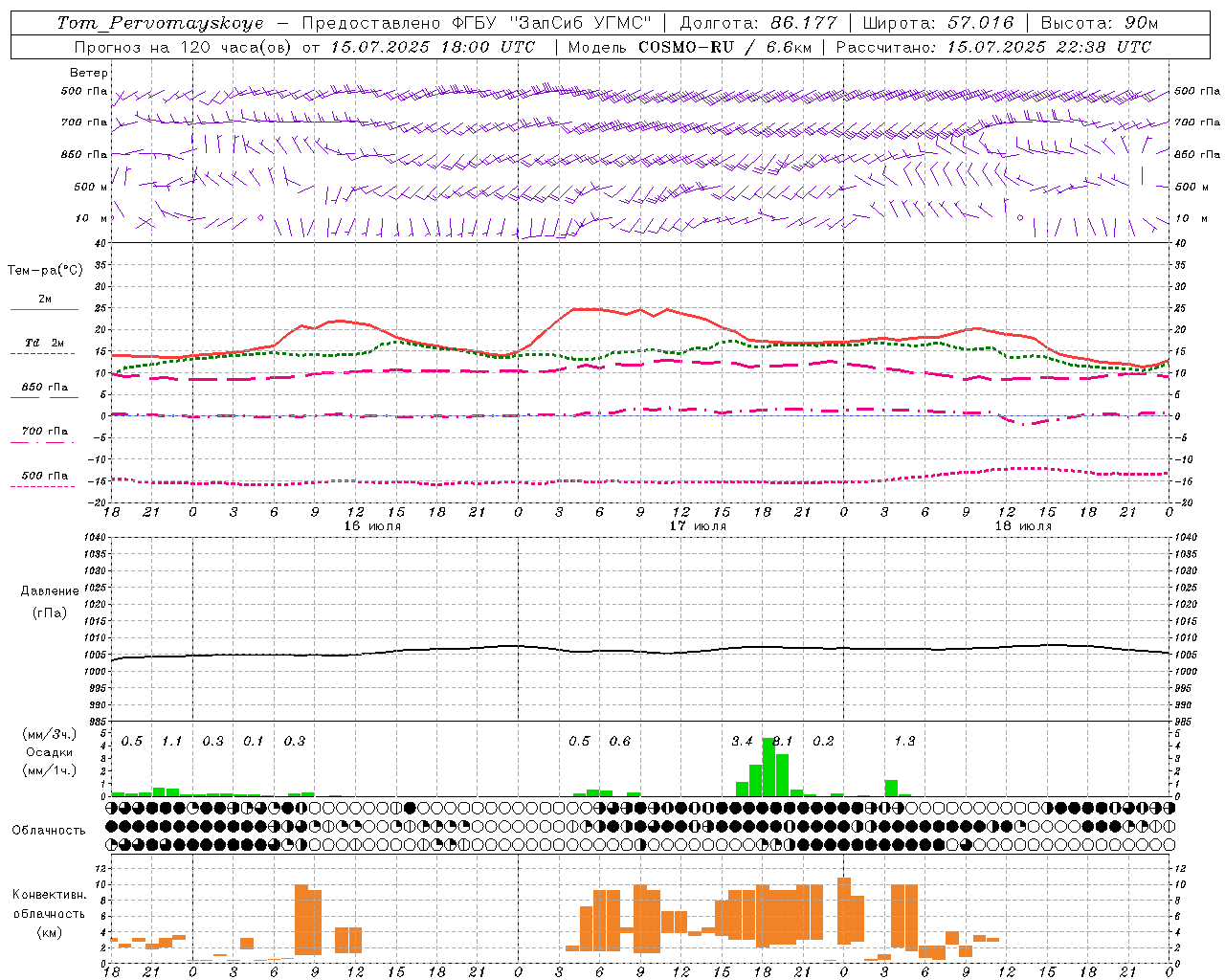Image resolution: width=1225 pixels, height=980 pixels.
Task: Click the "Конвективн." convective cloud label
Action: click(x=50, y=895)
